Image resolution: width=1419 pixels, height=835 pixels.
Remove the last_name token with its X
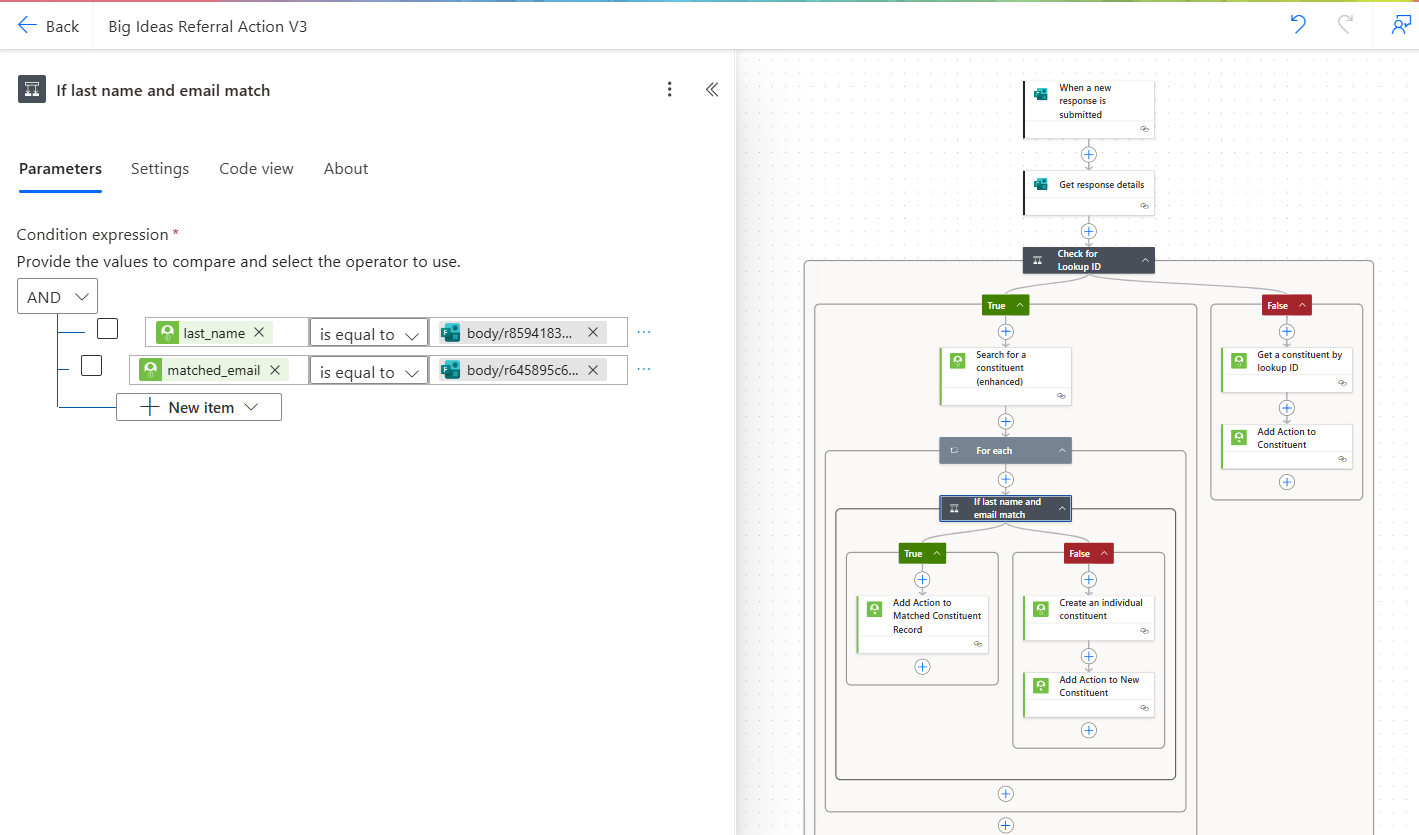click(x=258, y=332)
